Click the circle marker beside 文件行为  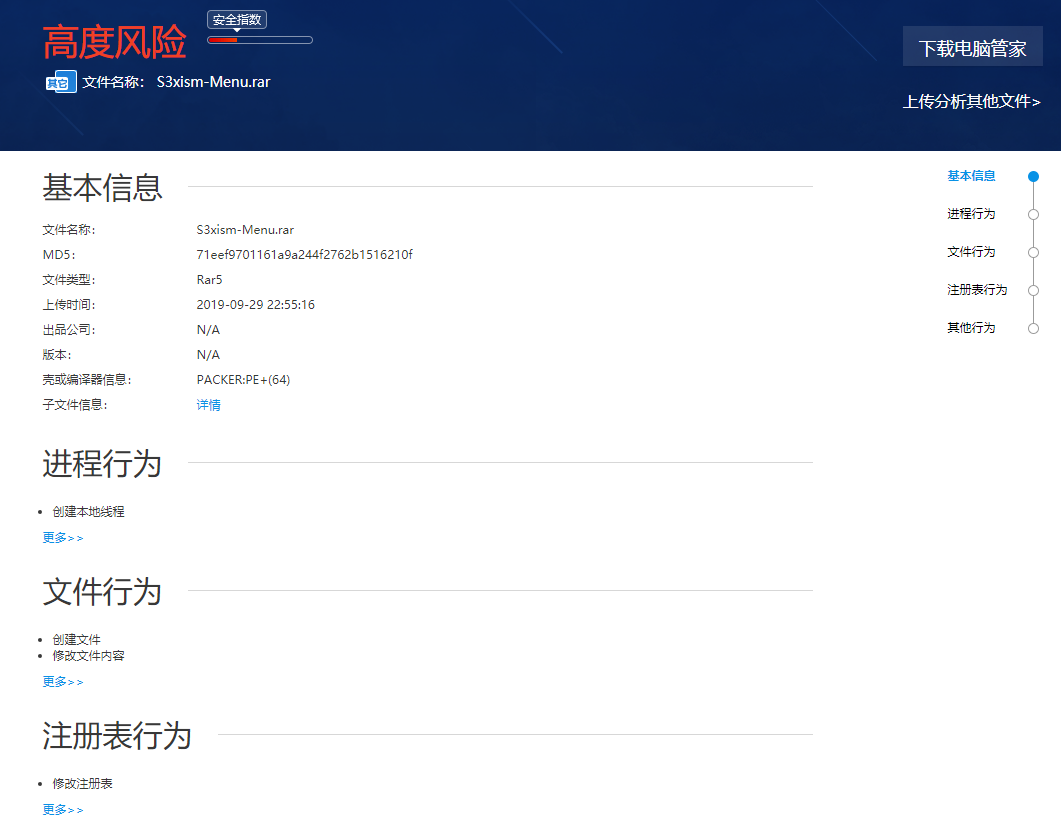click(x=1033, y=252)
